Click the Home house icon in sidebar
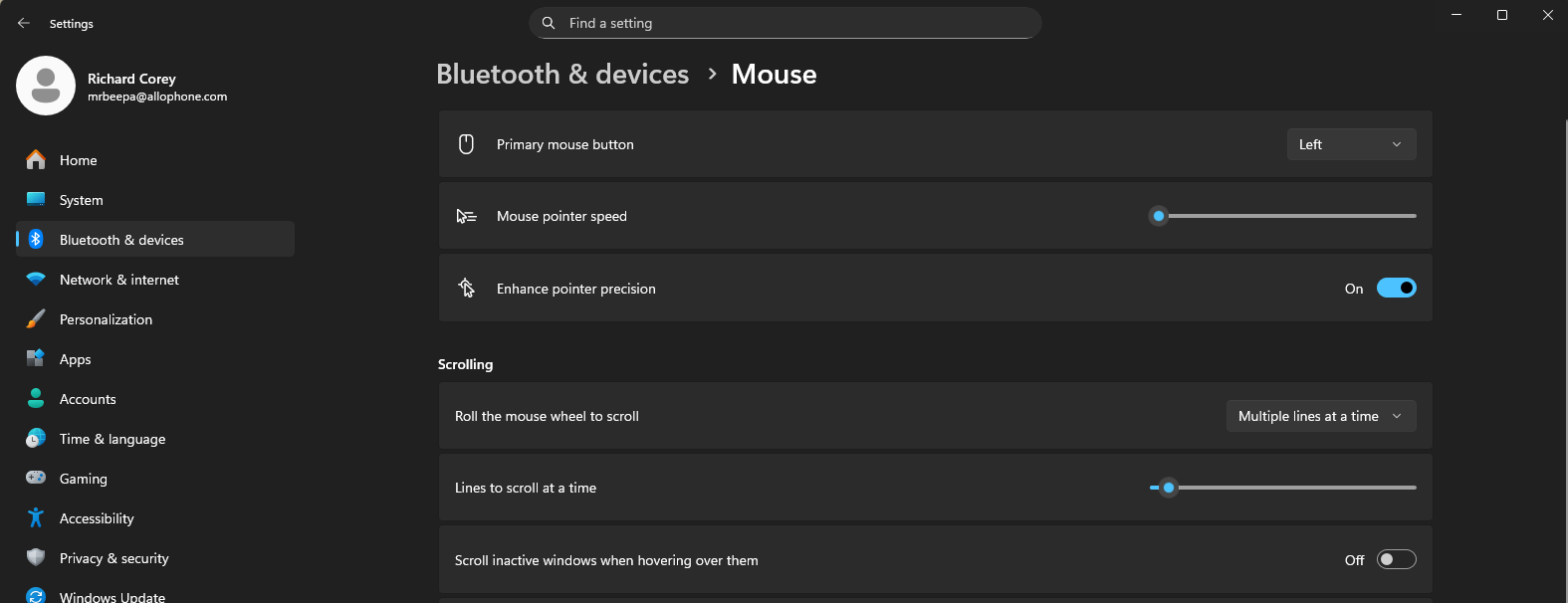The image size is (1568, 603). (x=36, y=159)
